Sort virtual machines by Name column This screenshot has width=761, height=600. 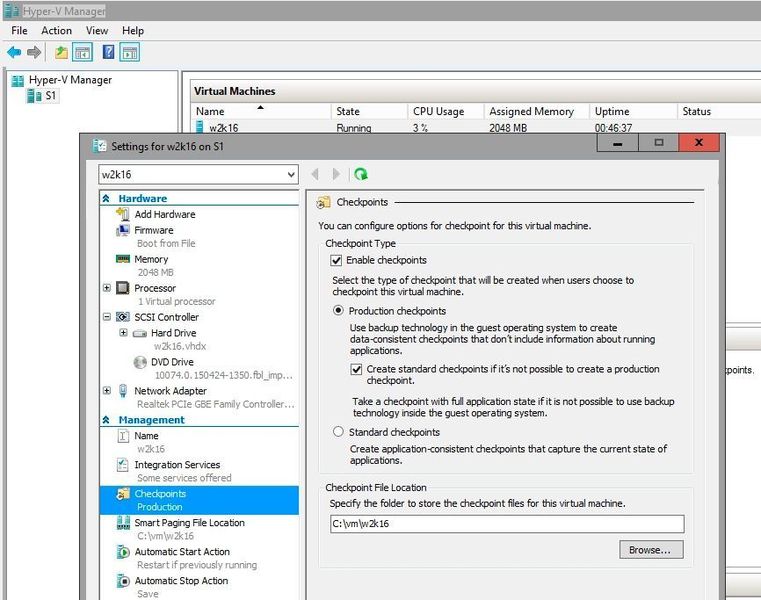(x=261, y=111)
